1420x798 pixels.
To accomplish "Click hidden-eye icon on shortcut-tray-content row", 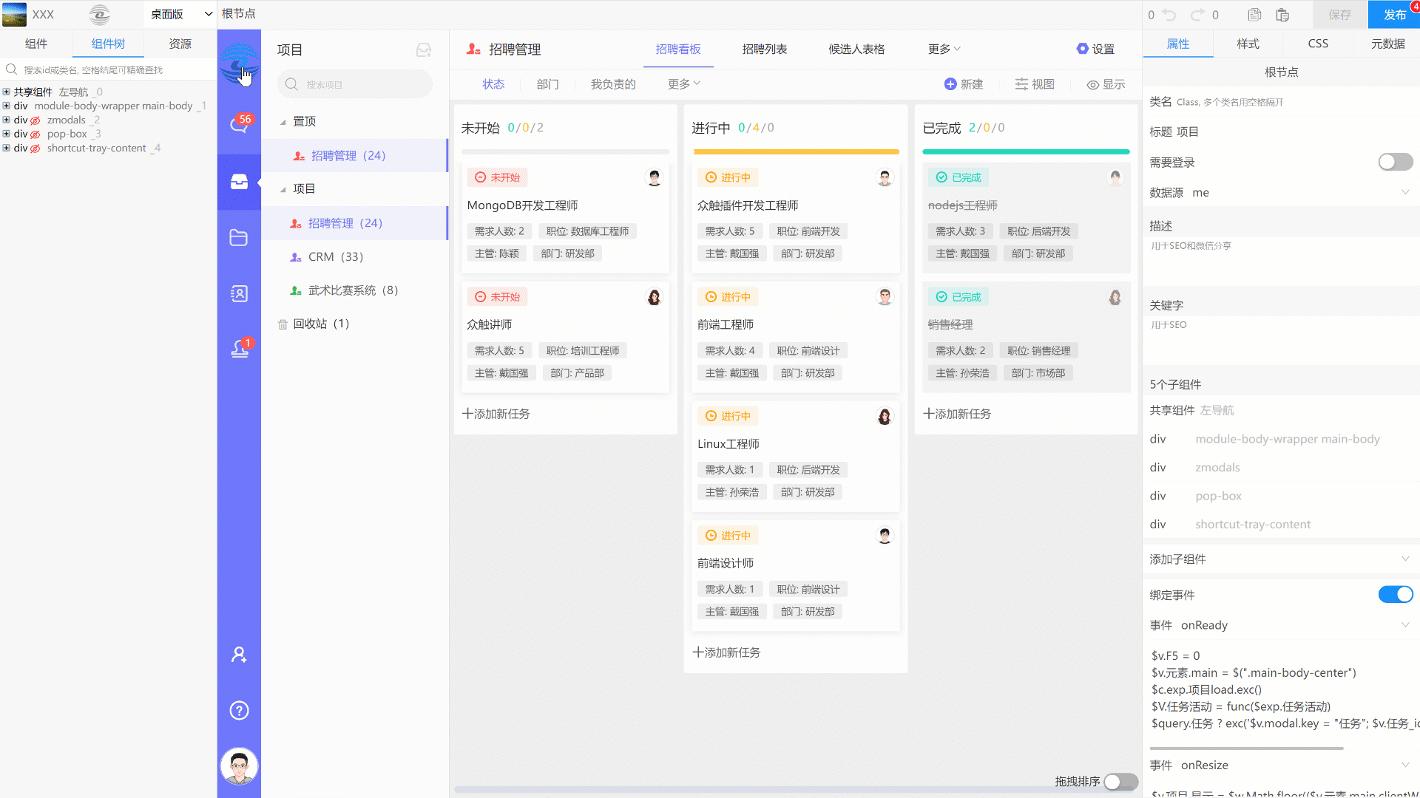I will (x=35, y=148).
